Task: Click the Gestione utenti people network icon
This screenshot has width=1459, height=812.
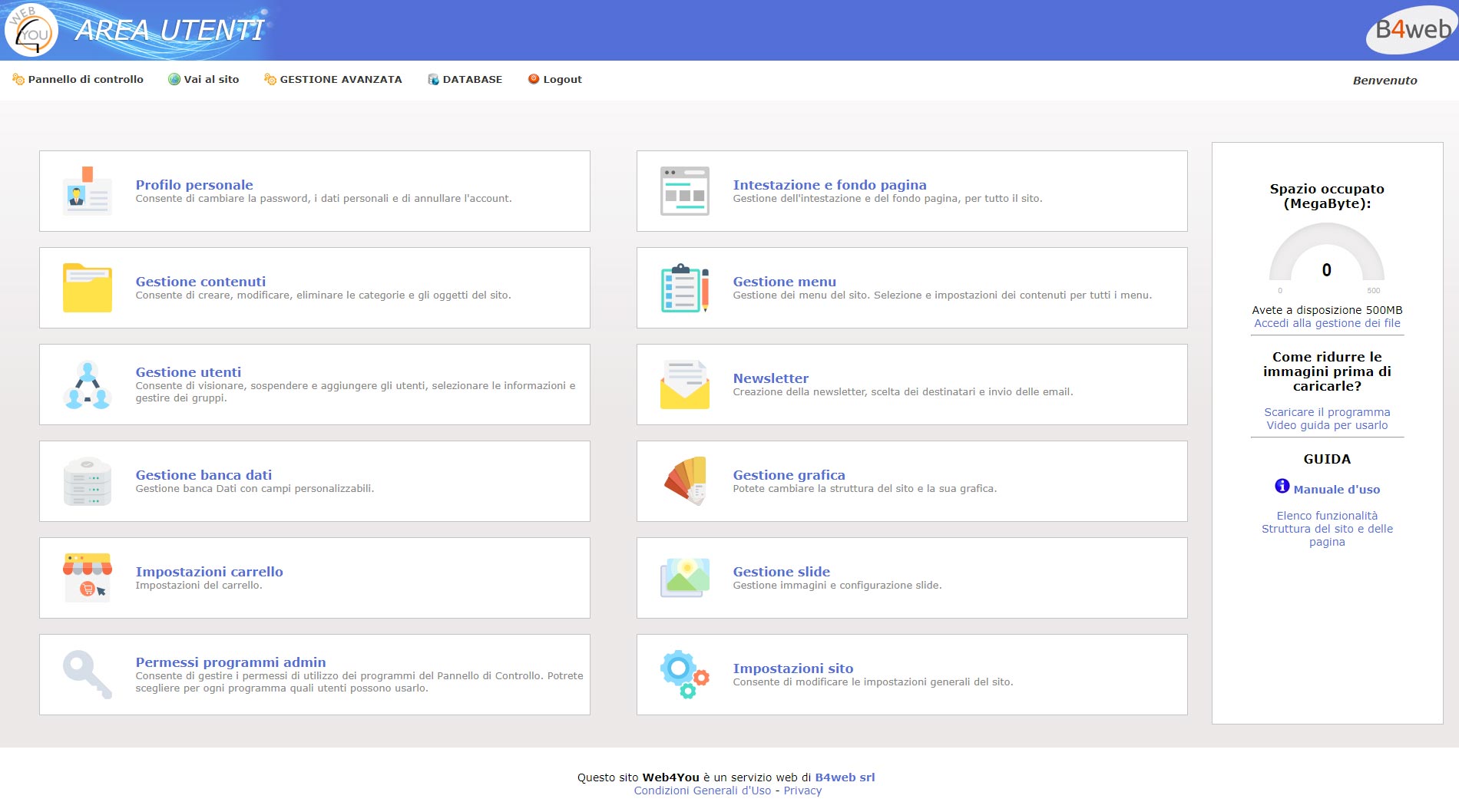Action: (x=88, y=385)
